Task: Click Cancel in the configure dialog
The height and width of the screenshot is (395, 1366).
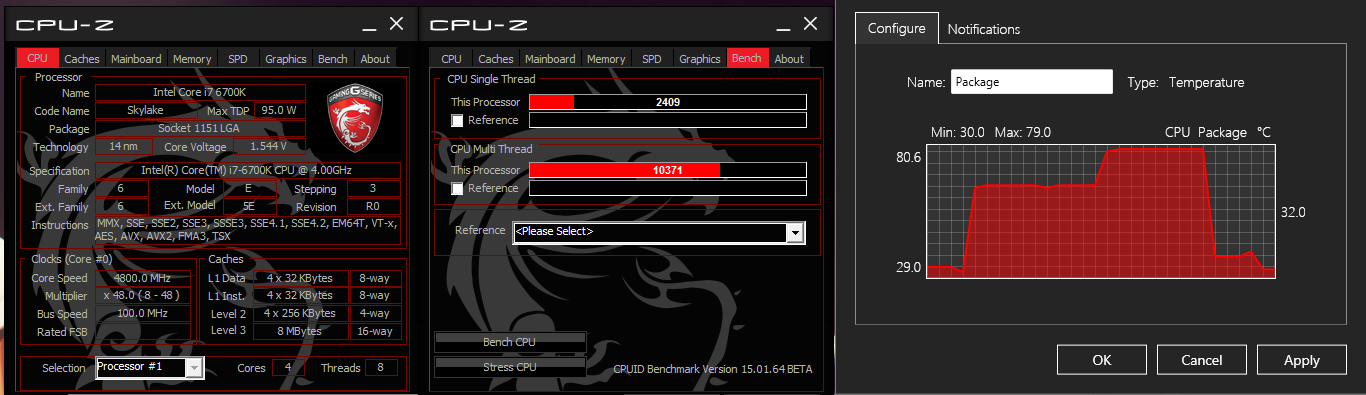Action: click(1202, 360)
